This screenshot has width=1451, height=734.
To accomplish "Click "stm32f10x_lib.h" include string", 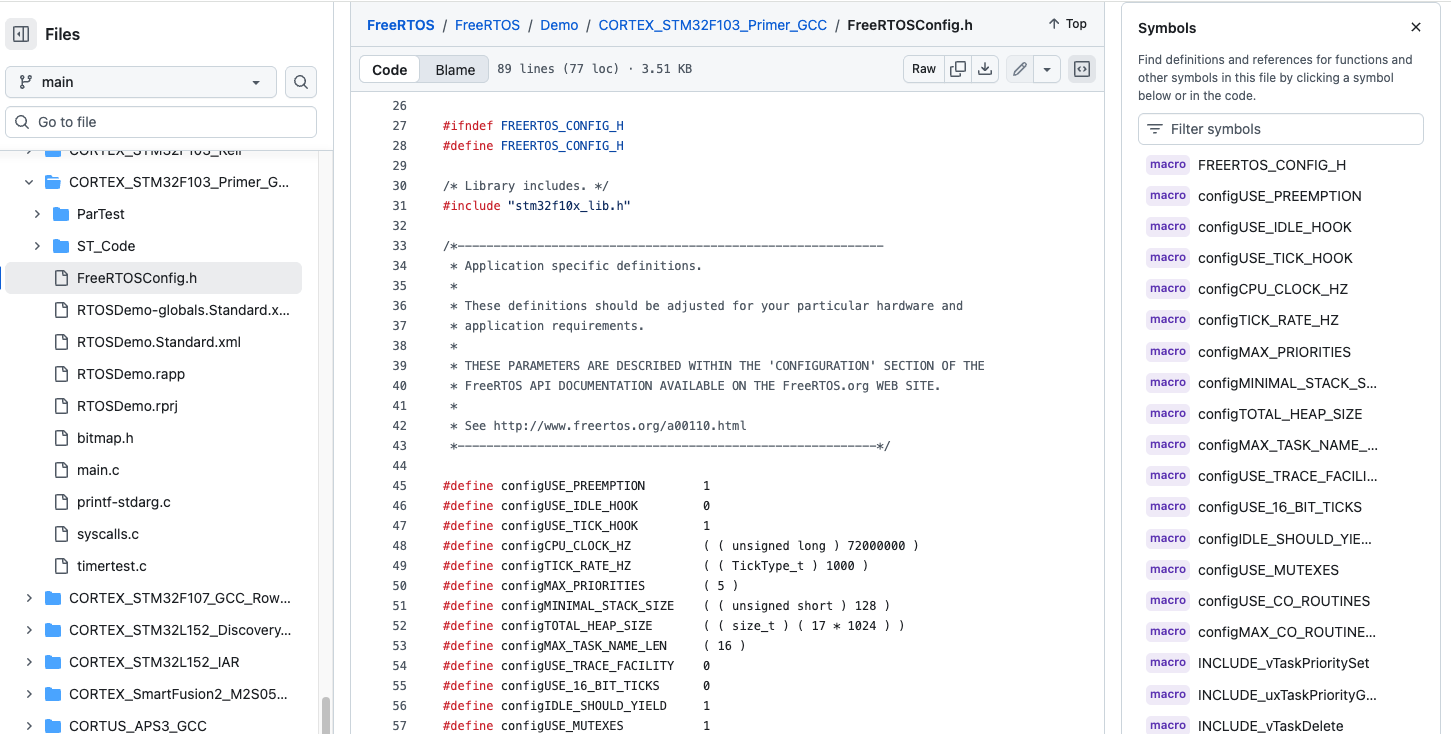I will click(569, 206).
